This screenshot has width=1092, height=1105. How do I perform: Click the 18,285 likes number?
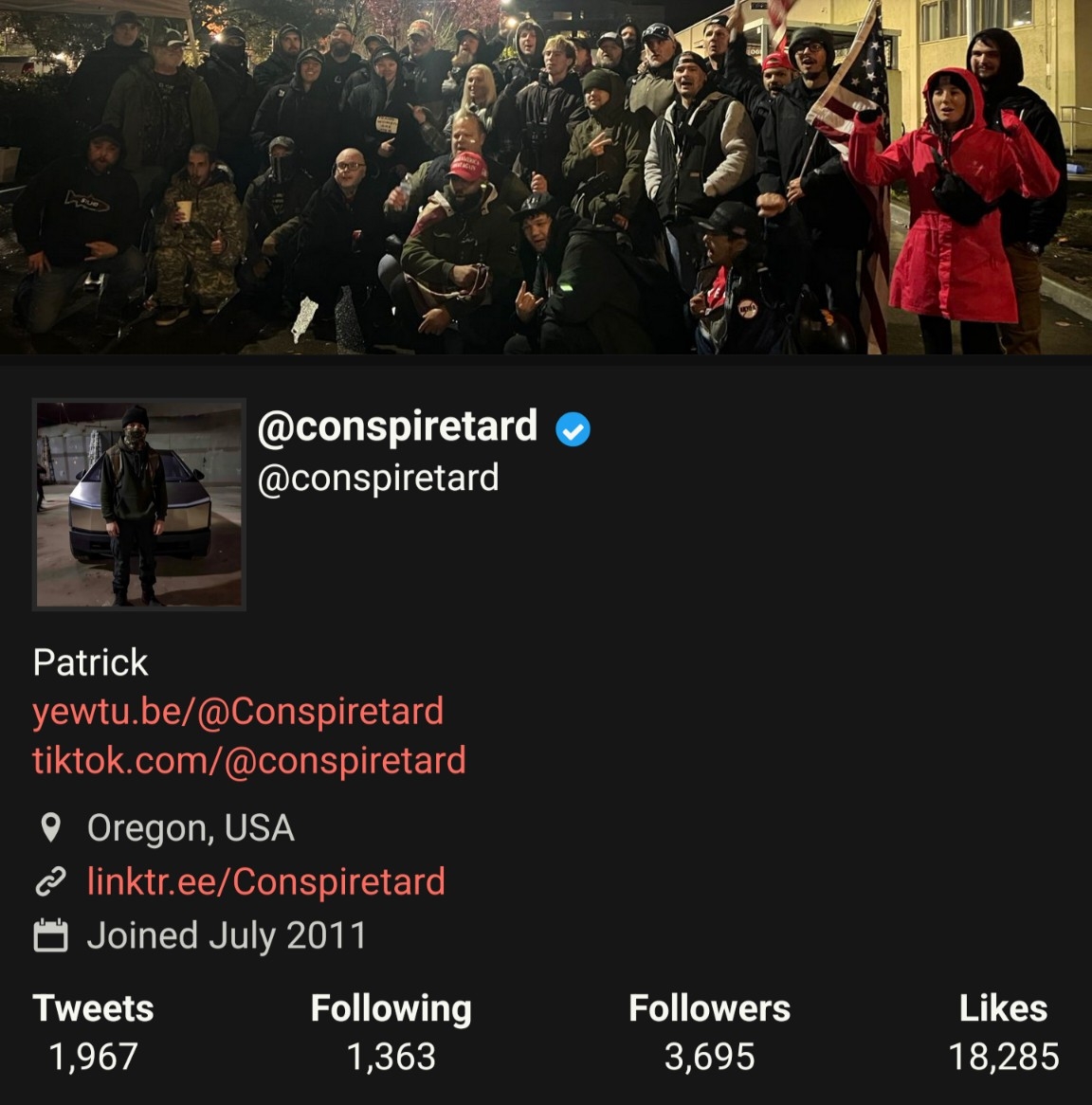pos(1003,1057)
